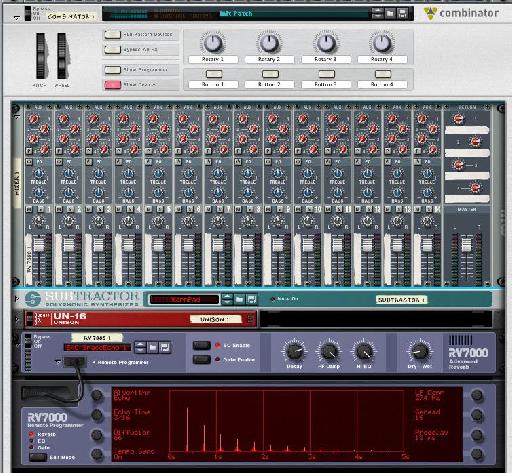Click the RV7000 HI EQ knob

coord(363,351)
